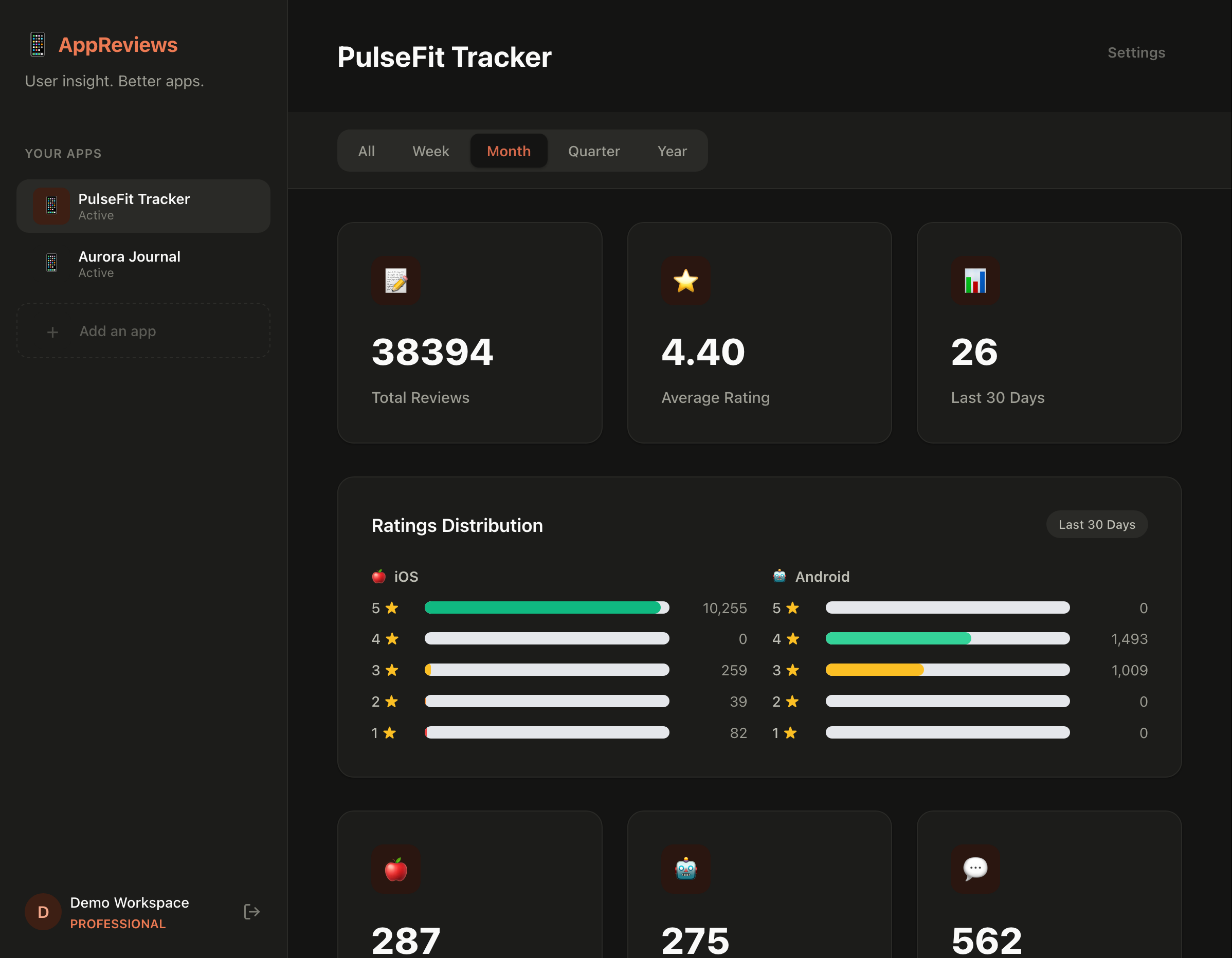Select the Quarter time filter

click(x=593, y=151)
